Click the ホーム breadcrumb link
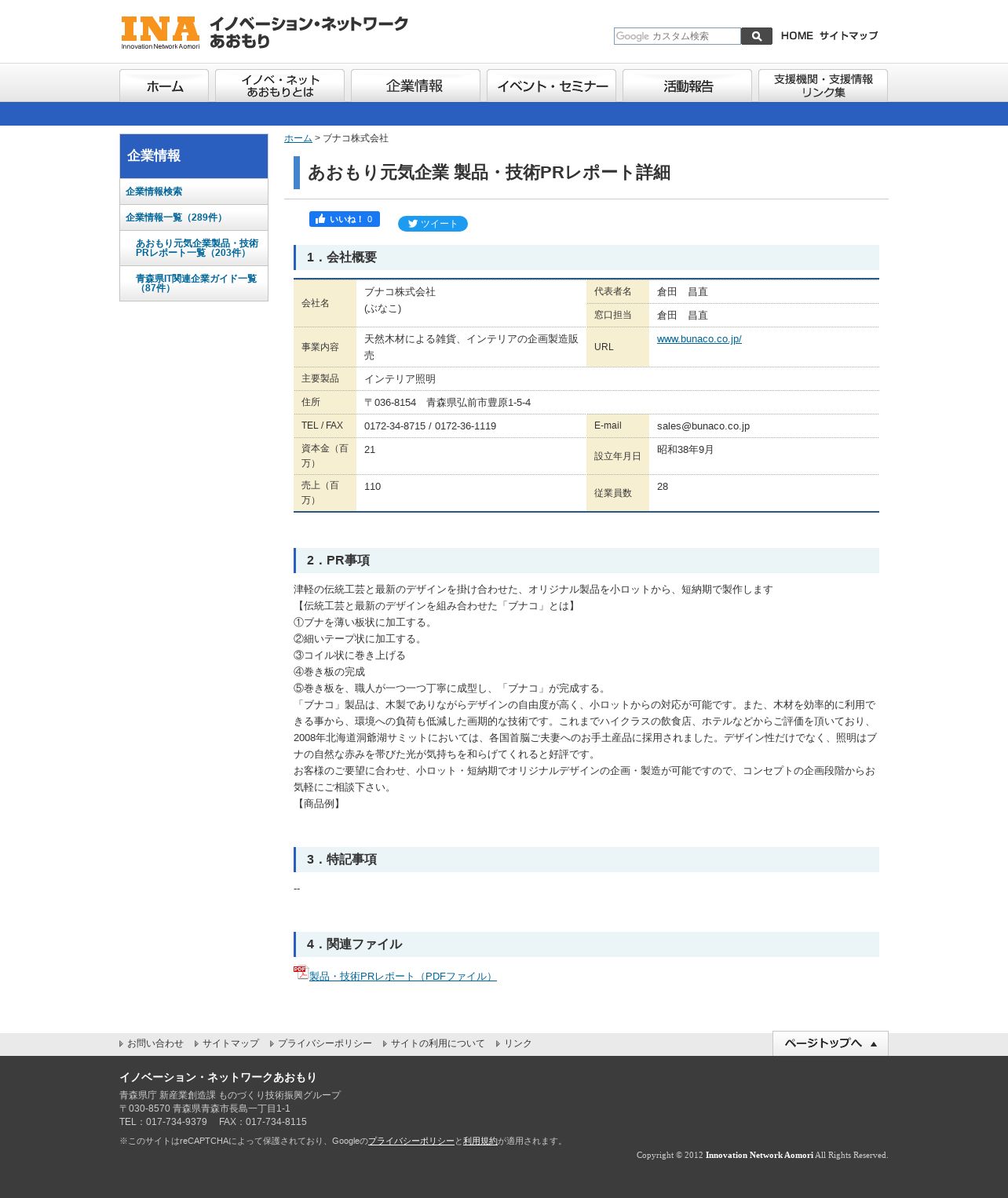Screen dimensions: 1008x1198 pos(298,138)
